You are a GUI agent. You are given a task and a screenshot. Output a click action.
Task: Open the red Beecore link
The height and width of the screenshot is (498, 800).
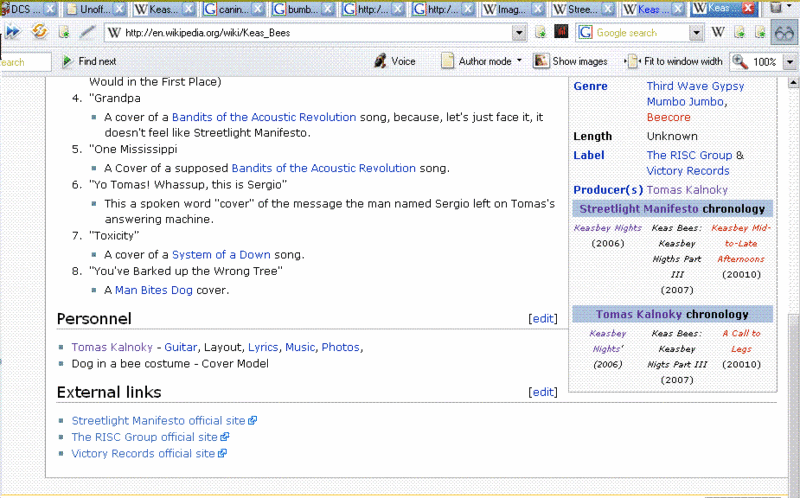668,117
